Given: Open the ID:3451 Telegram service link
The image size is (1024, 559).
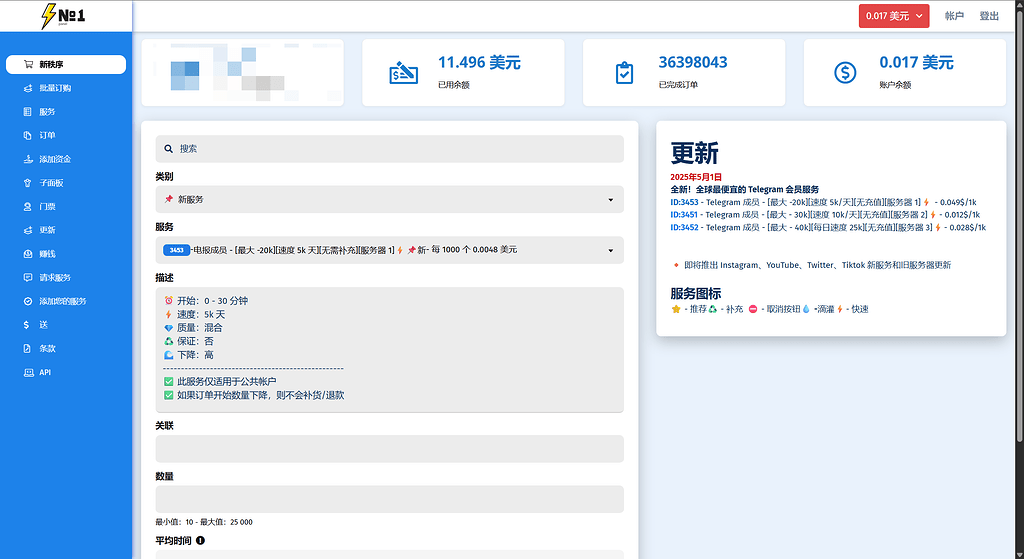Looking at the screenshot, I should coord(684,215).
